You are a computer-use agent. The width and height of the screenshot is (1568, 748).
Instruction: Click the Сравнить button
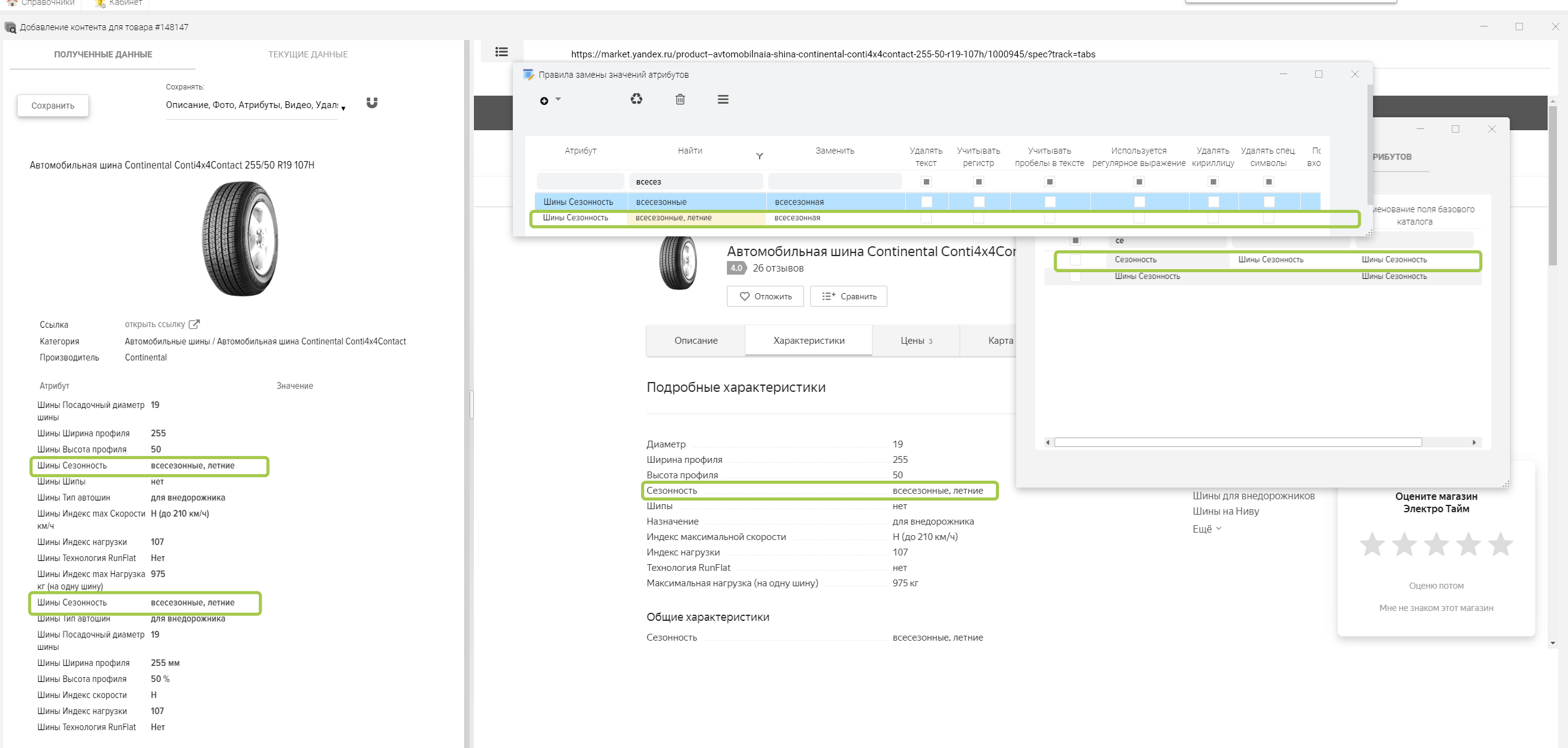(848, 296)
